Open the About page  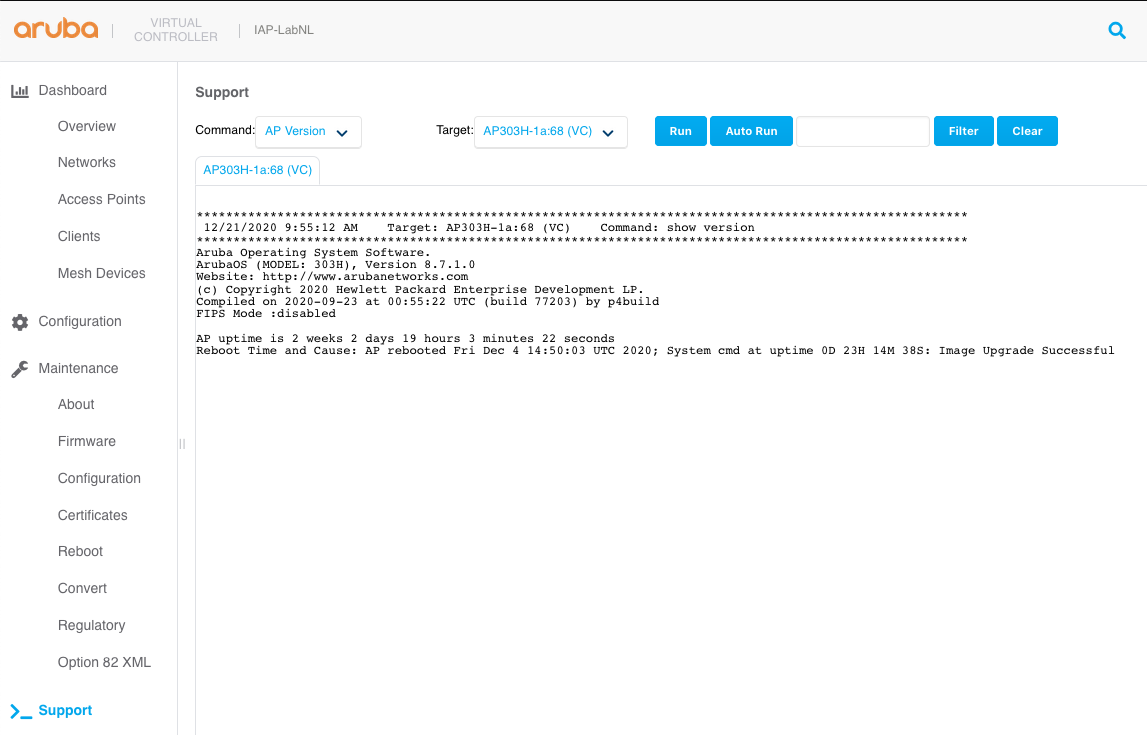click(76, 404)
